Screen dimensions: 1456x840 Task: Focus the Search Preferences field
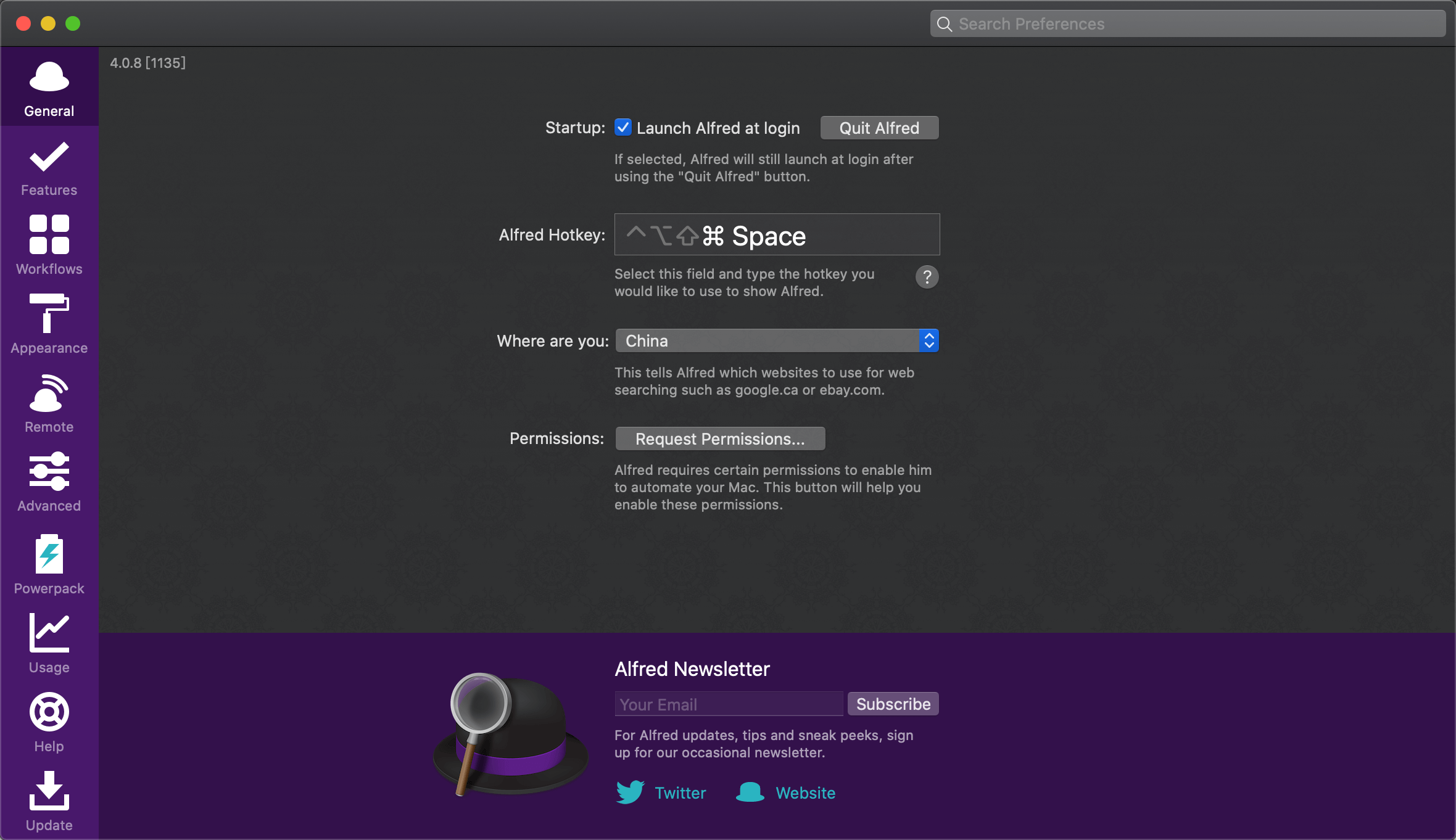(x=1188, y=24)
